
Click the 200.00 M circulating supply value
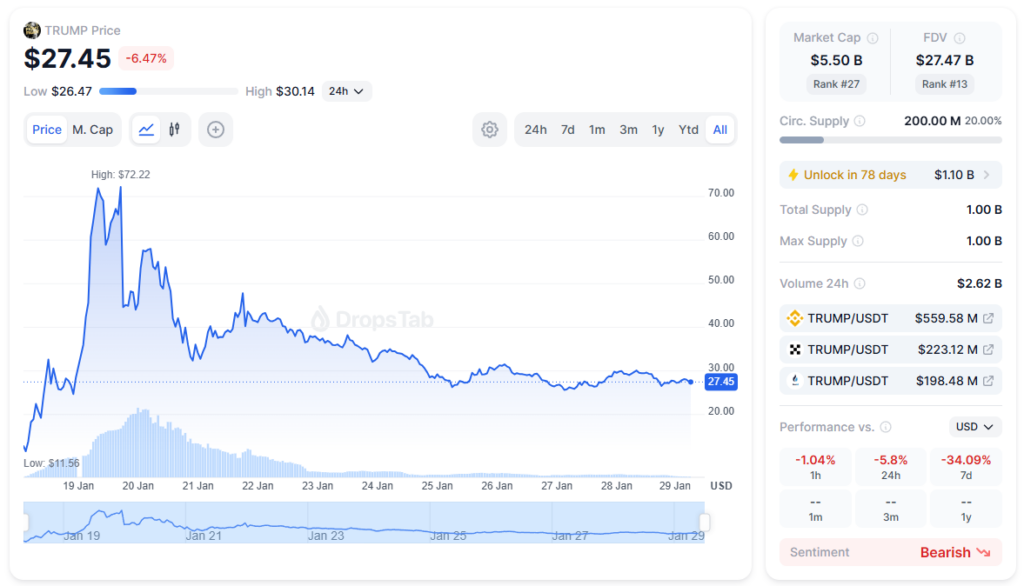pyautogui.click(x=932, y=121)
